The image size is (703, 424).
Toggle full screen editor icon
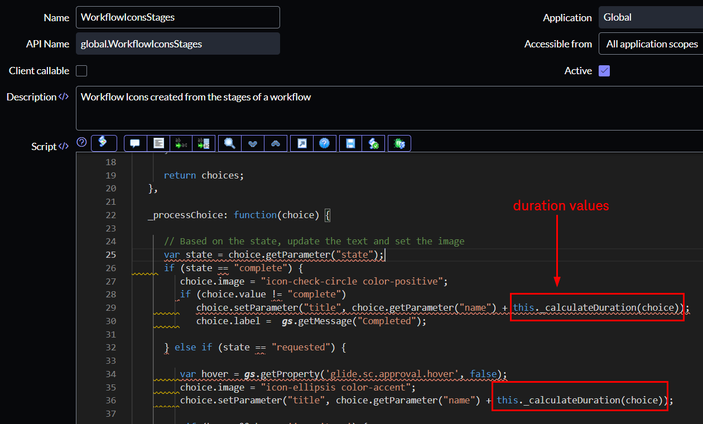click(x=303, y=145)
